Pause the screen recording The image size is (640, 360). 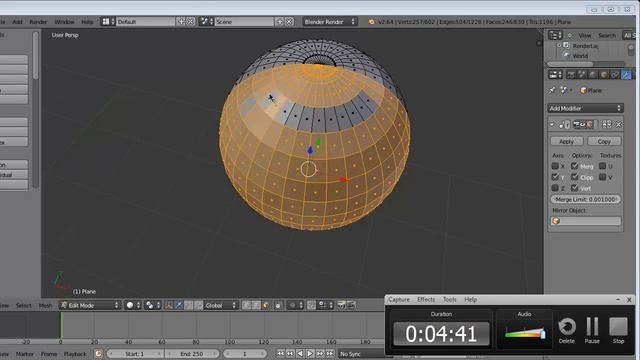point(592,330)
